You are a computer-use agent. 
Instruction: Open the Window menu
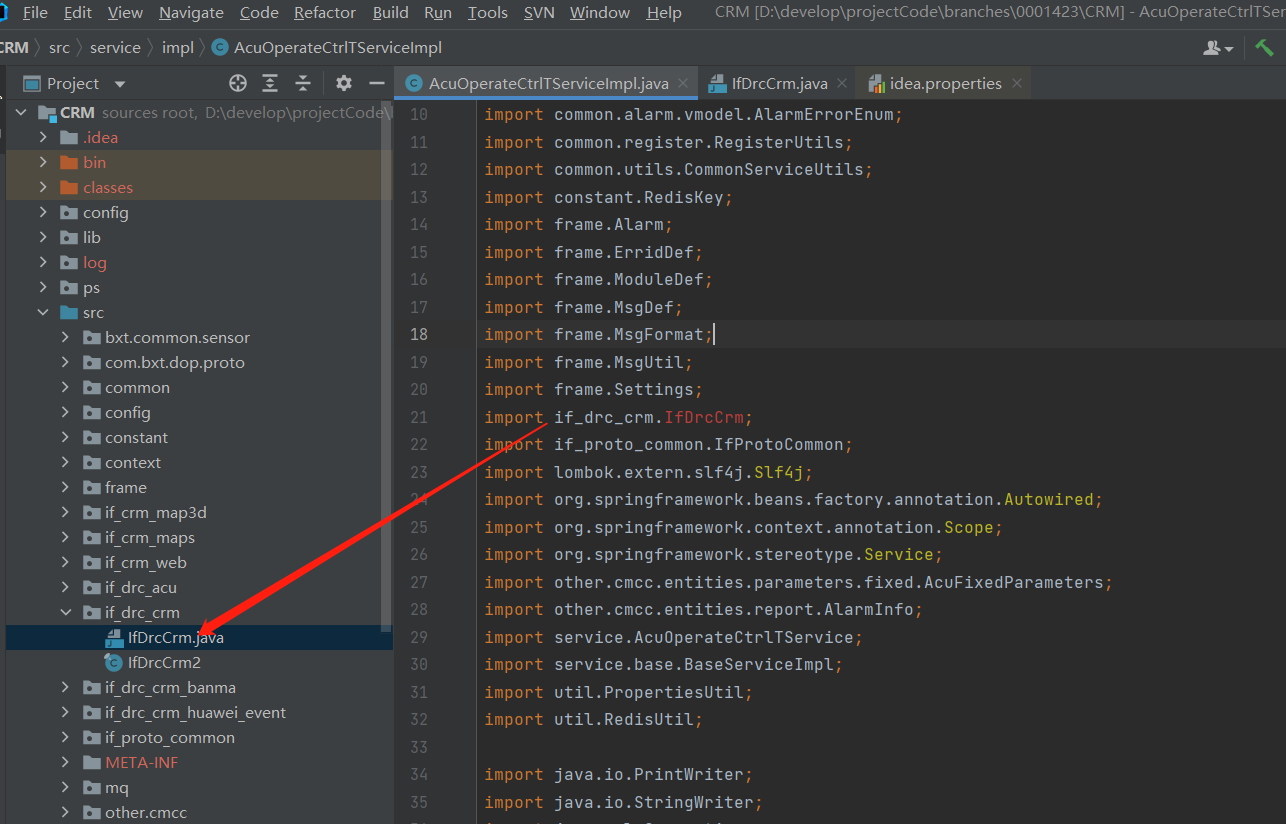pos(600,12)
